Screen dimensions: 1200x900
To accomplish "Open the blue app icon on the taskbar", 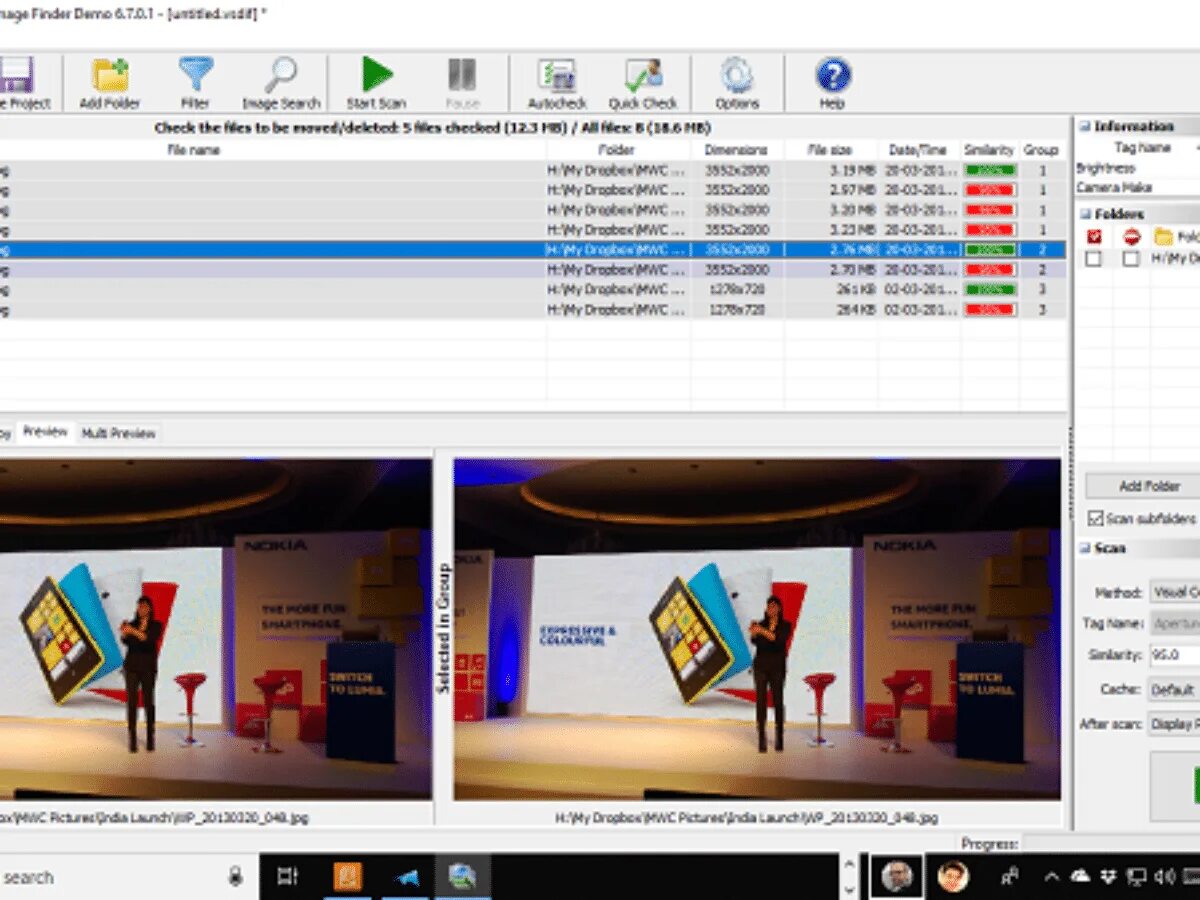I will click(x=408, y=877).
